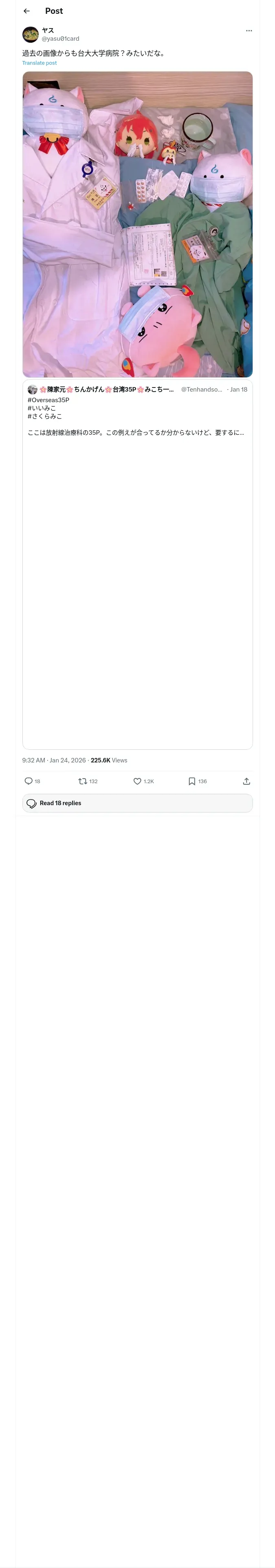This screenshot has width=275, height=1568.
Task: Share post via upload arrow icon
Action: (246, 781)
